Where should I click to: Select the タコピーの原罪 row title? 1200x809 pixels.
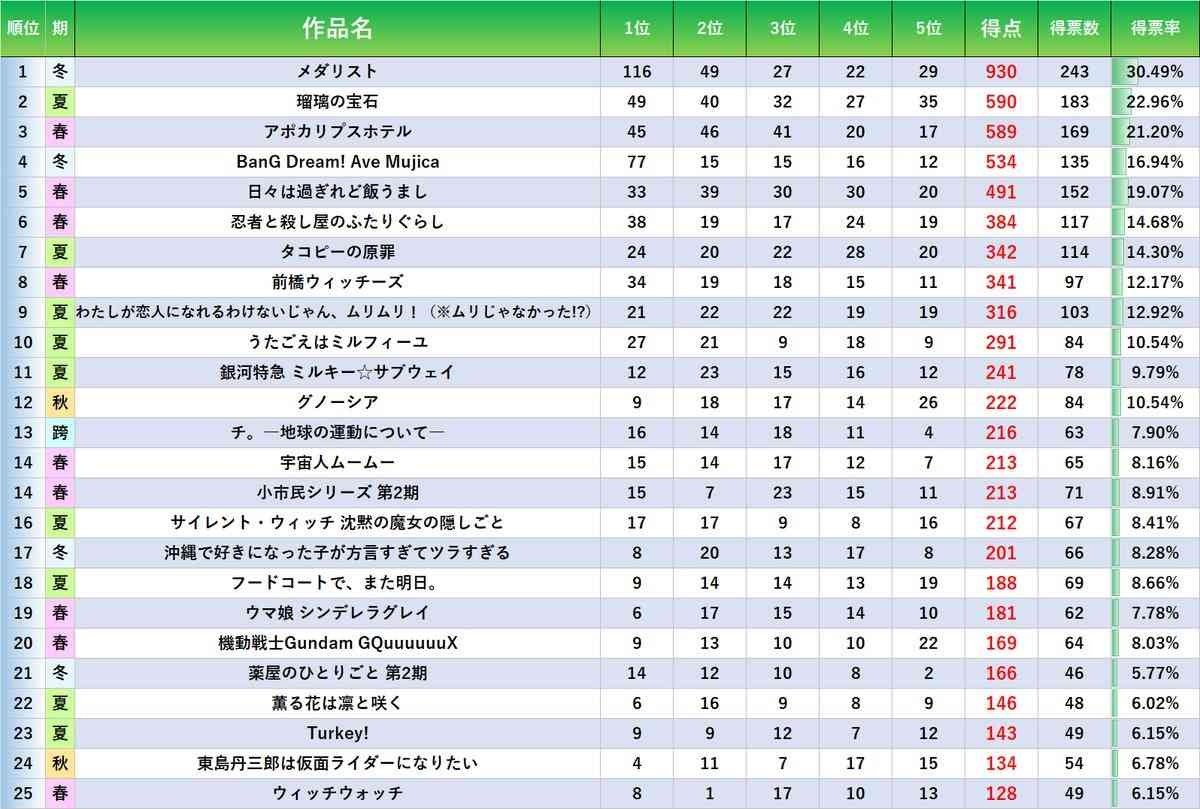click(x=337, y=252)
